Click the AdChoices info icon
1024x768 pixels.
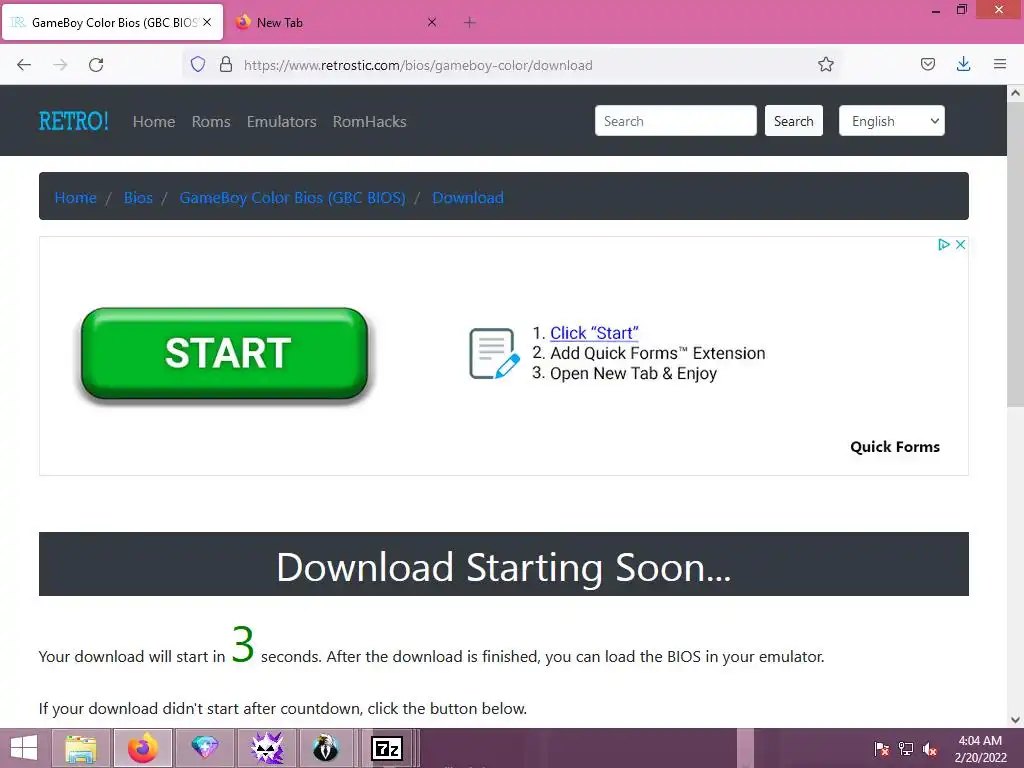[944, 244]
